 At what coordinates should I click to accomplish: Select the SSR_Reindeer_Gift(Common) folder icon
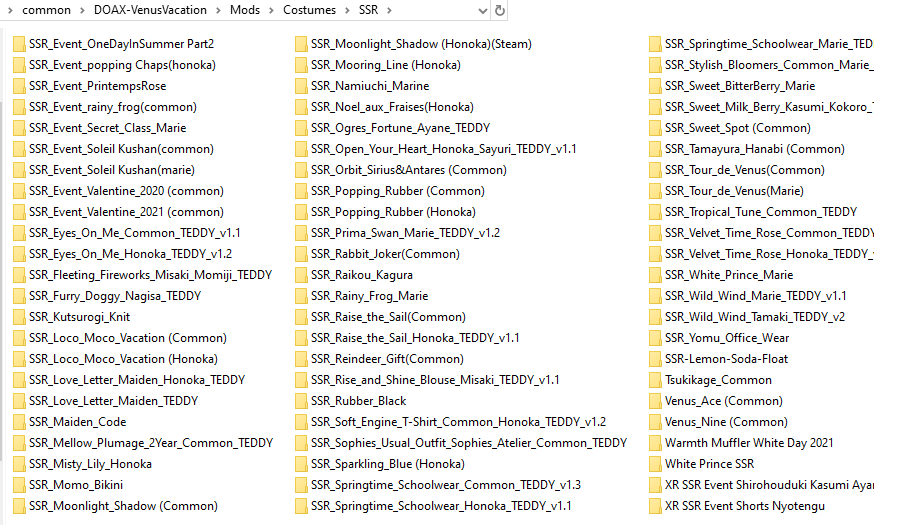tap(301, 359)
